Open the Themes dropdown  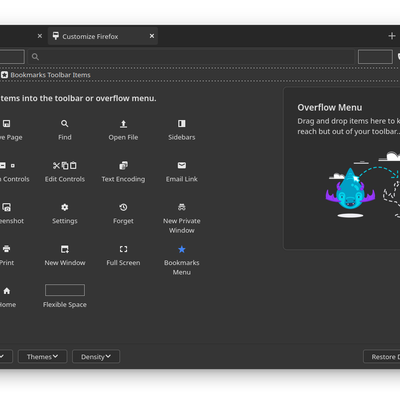(43, 357)
